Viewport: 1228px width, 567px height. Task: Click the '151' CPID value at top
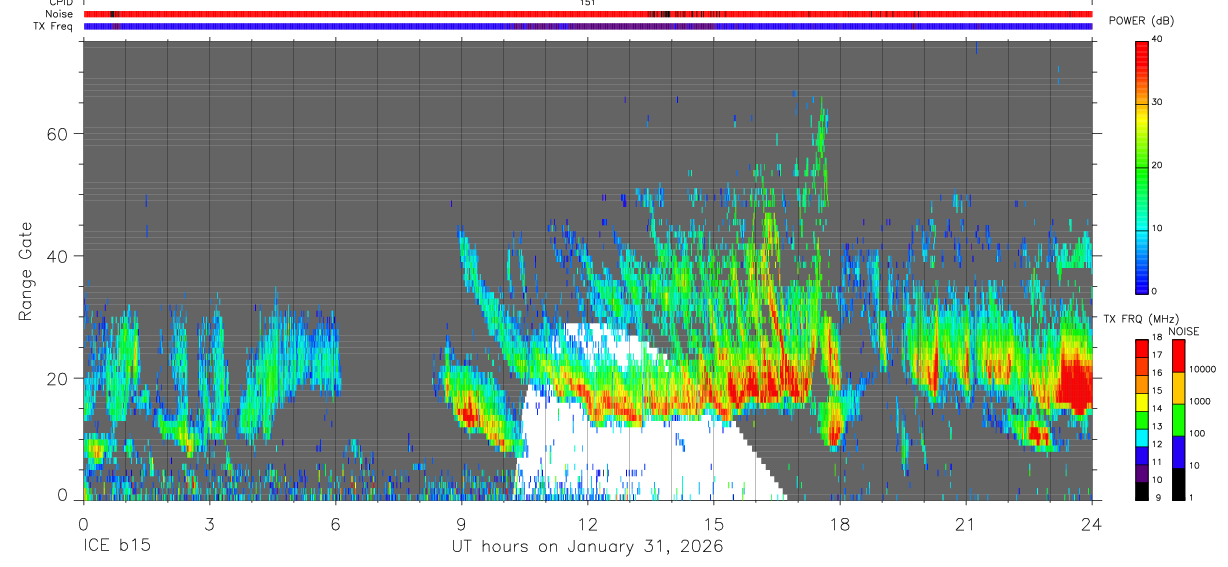click(x=587, y=3)
